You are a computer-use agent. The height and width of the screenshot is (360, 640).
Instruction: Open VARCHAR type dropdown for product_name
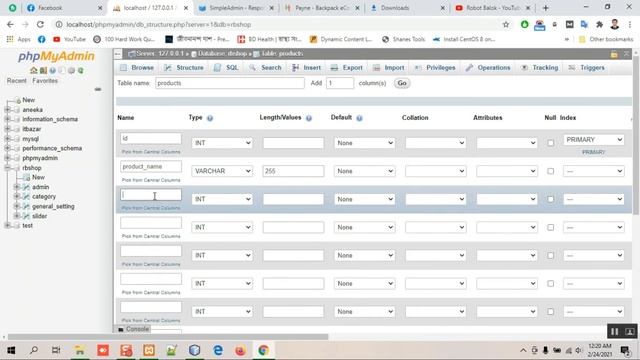(222, 171)
